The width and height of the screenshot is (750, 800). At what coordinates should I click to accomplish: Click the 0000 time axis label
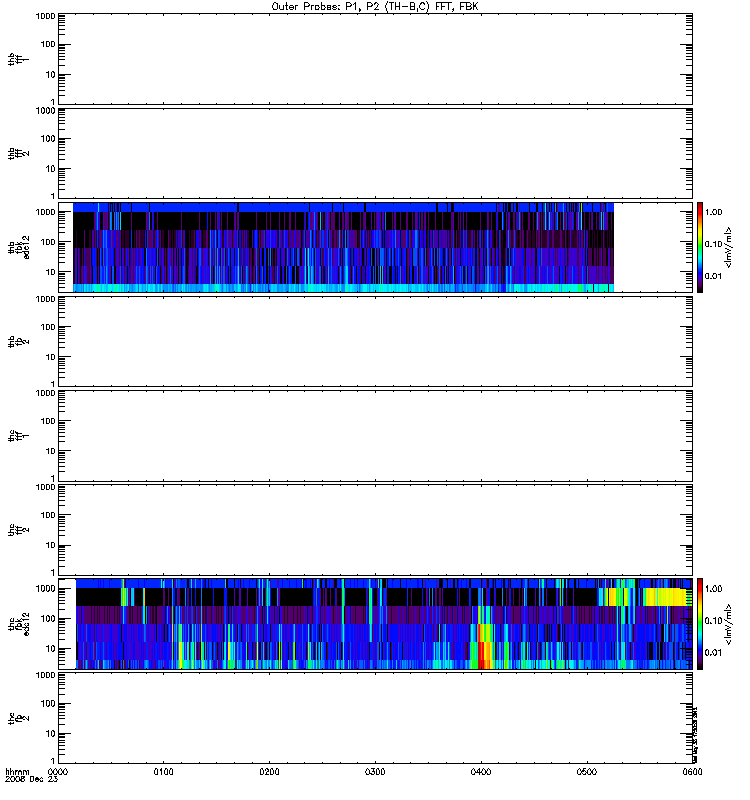coord(58,772)
